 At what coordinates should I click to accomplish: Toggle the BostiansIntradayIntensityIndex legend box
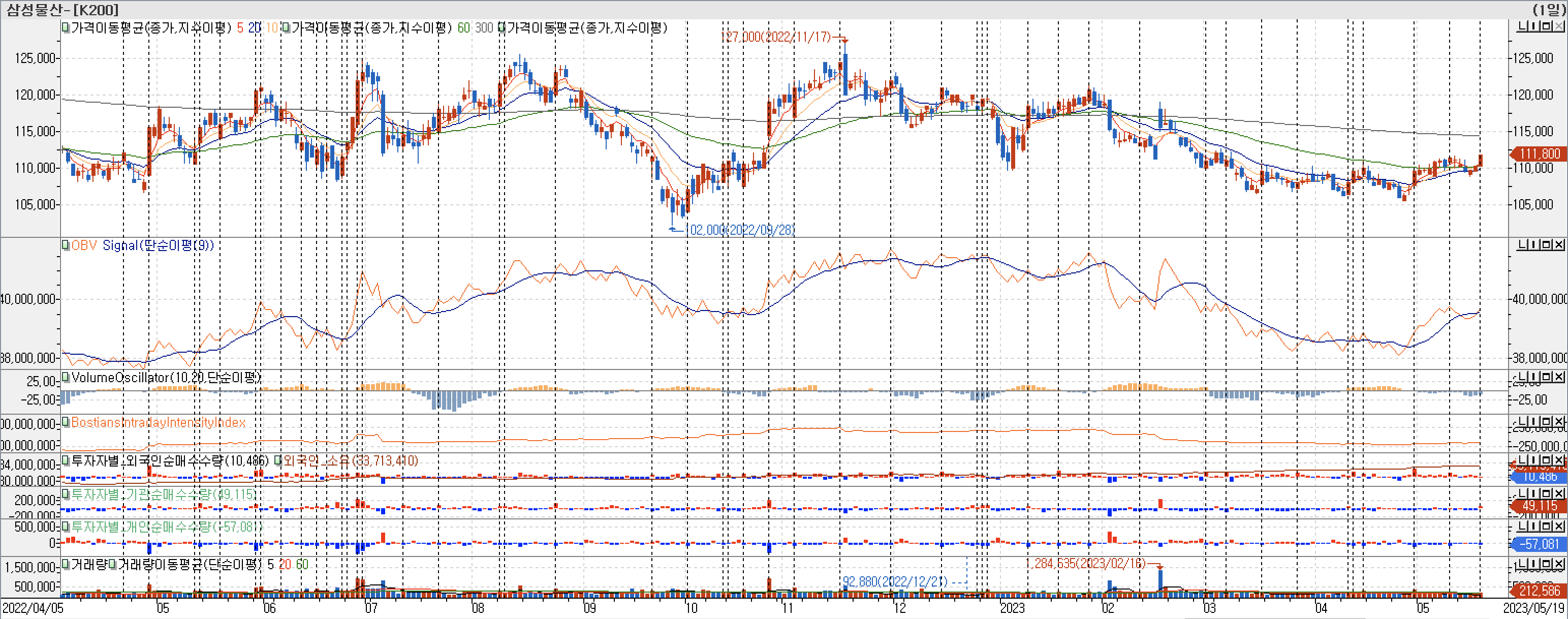point(66,422)
